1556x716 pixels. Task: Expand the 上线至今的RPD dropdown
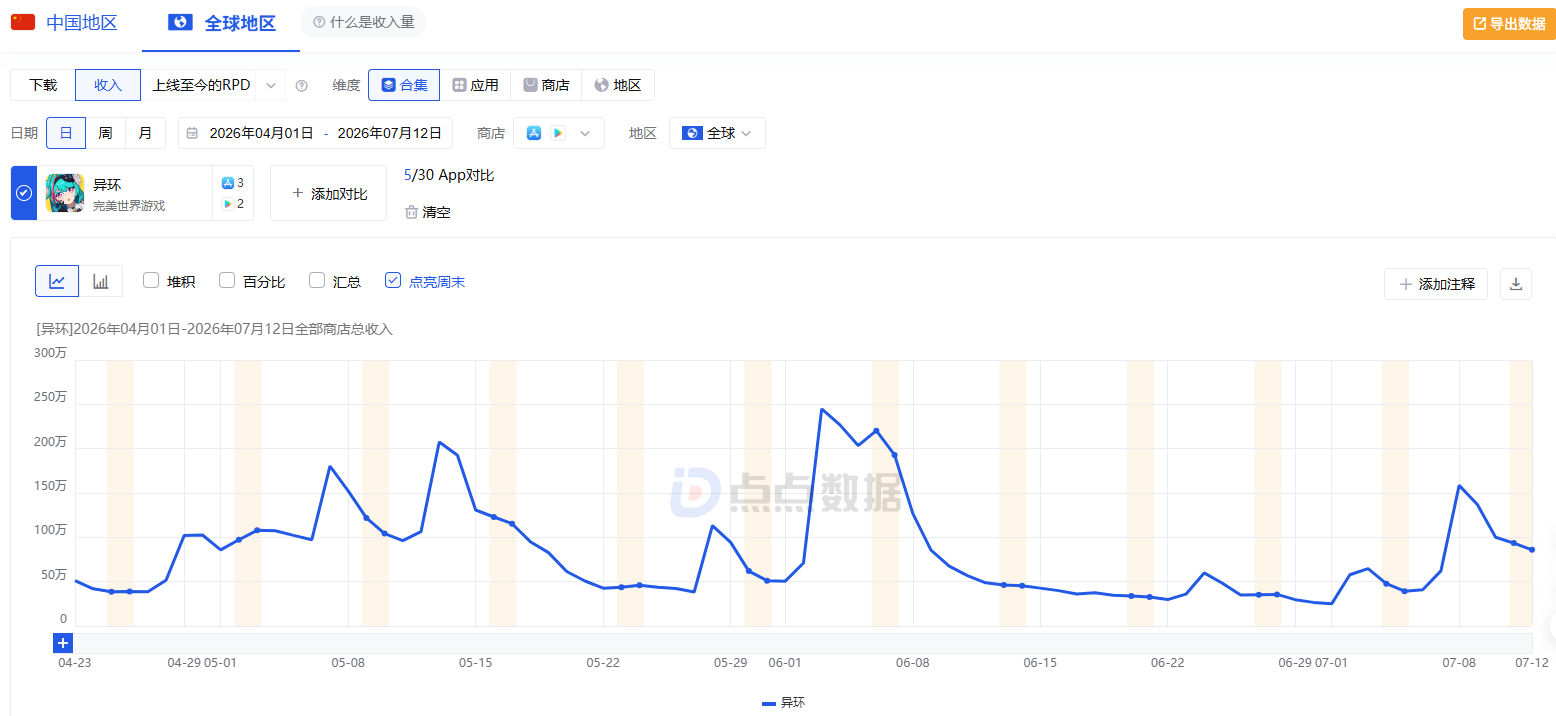coord(213,85)
